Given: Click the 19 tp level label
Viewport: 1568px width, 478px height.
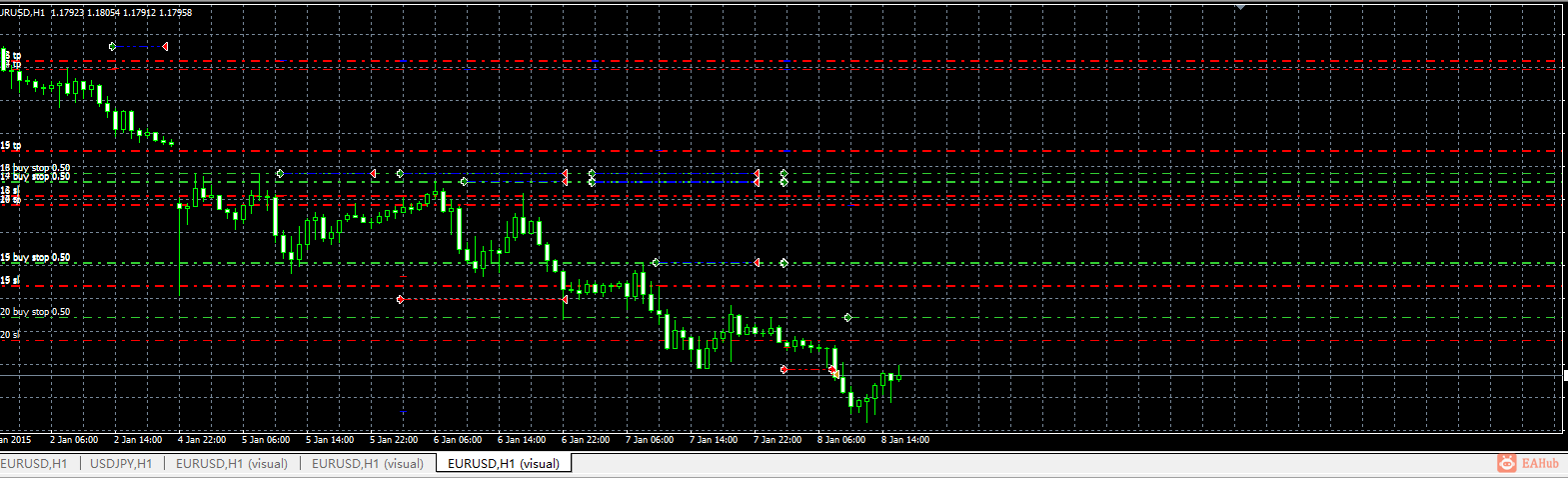Looking at the screenshot, I should pyautogui.click(x=11, y=146).
